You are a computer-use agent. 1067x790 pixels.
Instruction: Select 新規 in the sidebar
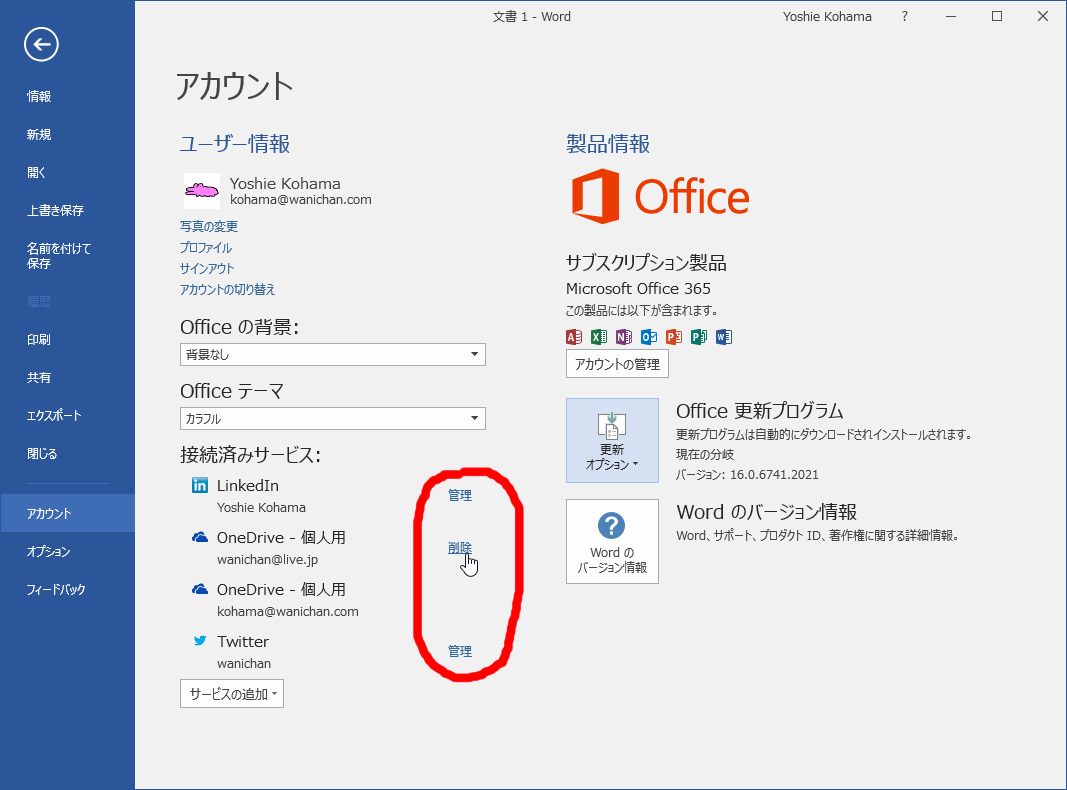coord(39,135)
